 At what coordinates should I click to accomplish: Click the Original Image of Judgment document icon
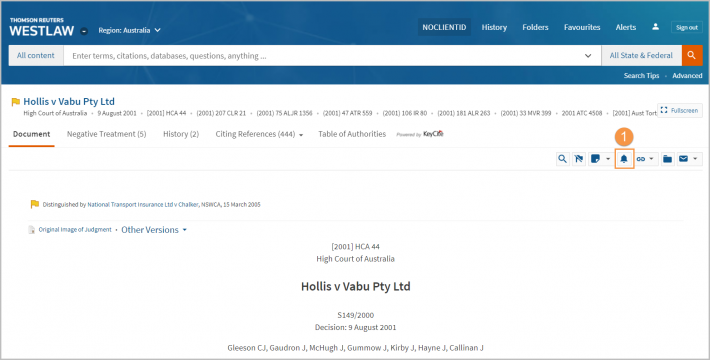point(32,230)
